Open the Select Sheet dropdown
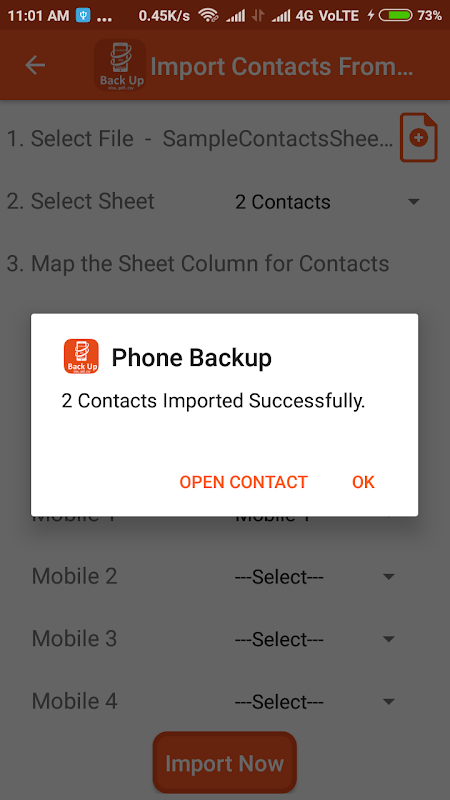450x800 pixels. (x=327, y=202)
